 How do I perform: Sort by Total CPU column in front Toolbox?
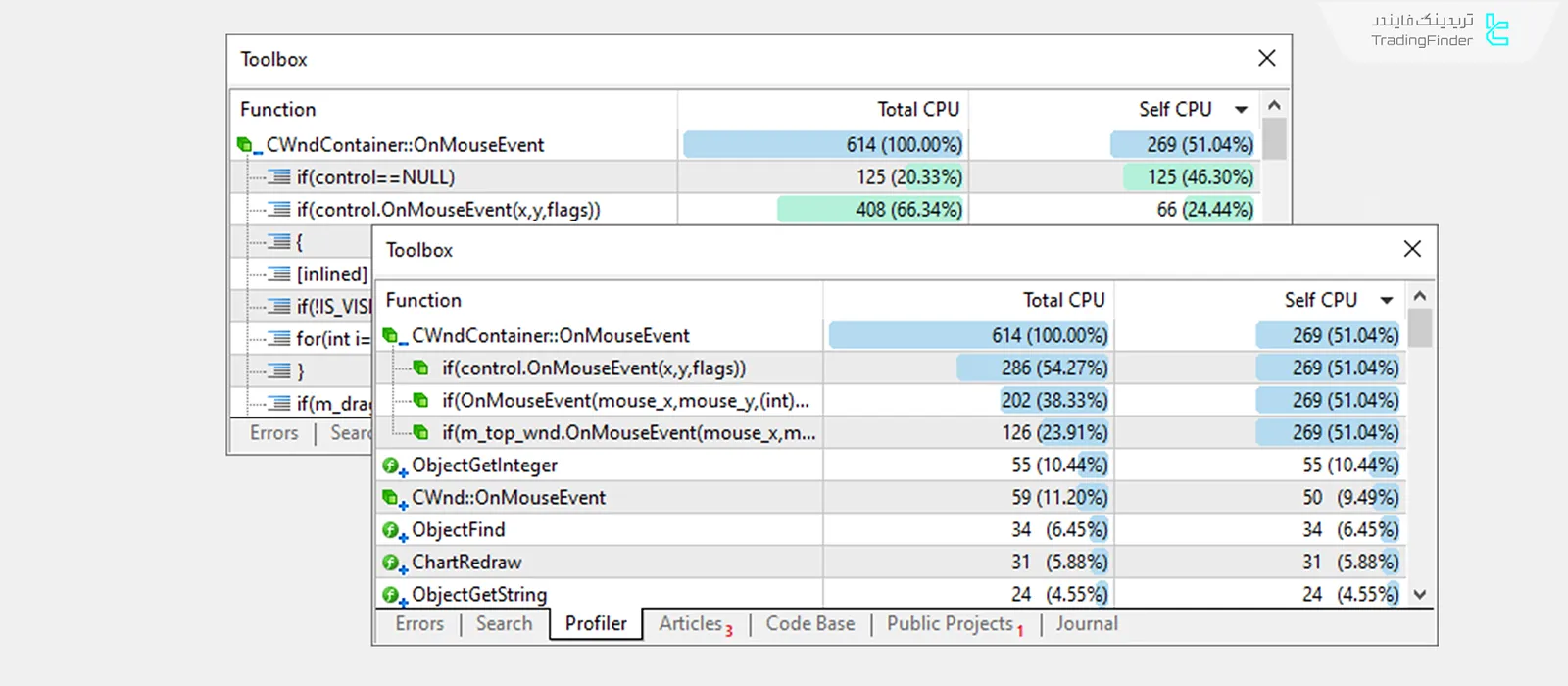pyautogui.click(x=1063, y=301)
